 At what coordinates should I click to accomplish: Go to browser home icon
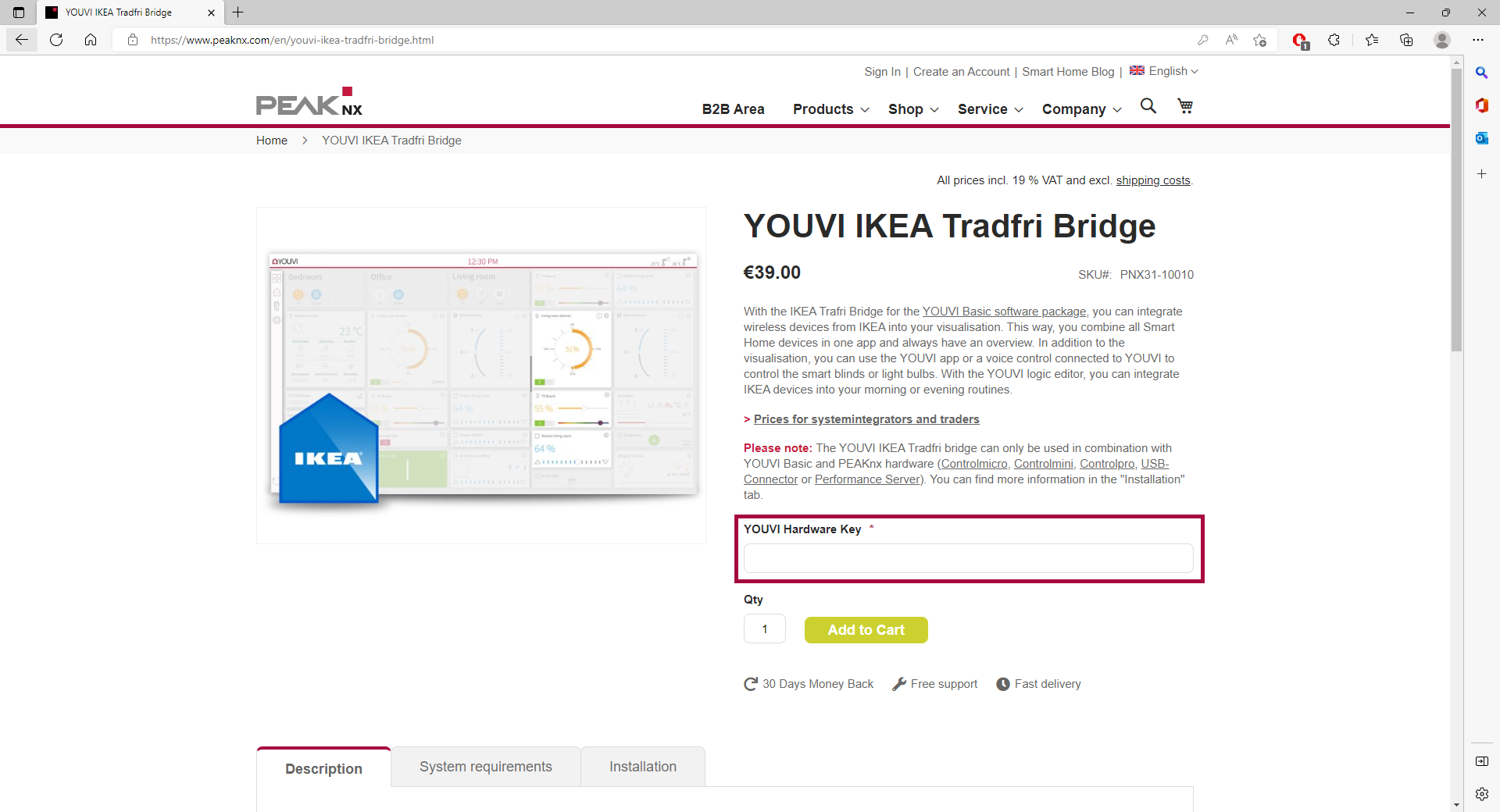(91, 40)
